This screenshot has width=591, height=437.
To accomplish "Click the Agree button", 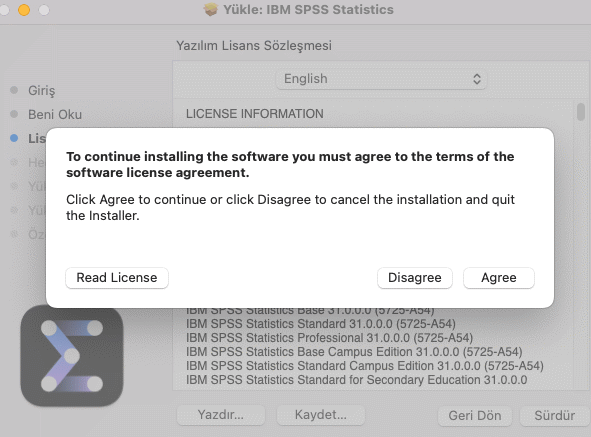I will tap(498, 278).
